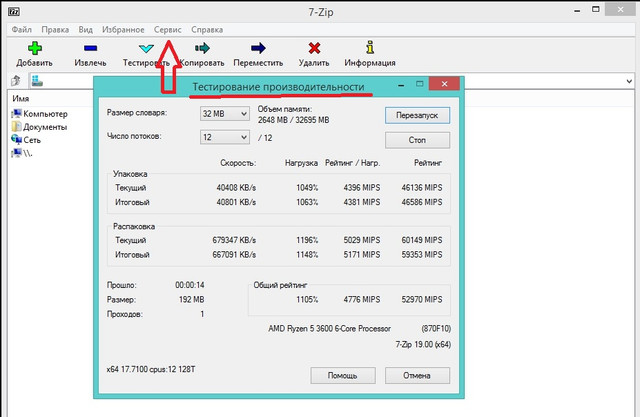
Task: Select Сеть network item in the list
Action: point(26,140)
